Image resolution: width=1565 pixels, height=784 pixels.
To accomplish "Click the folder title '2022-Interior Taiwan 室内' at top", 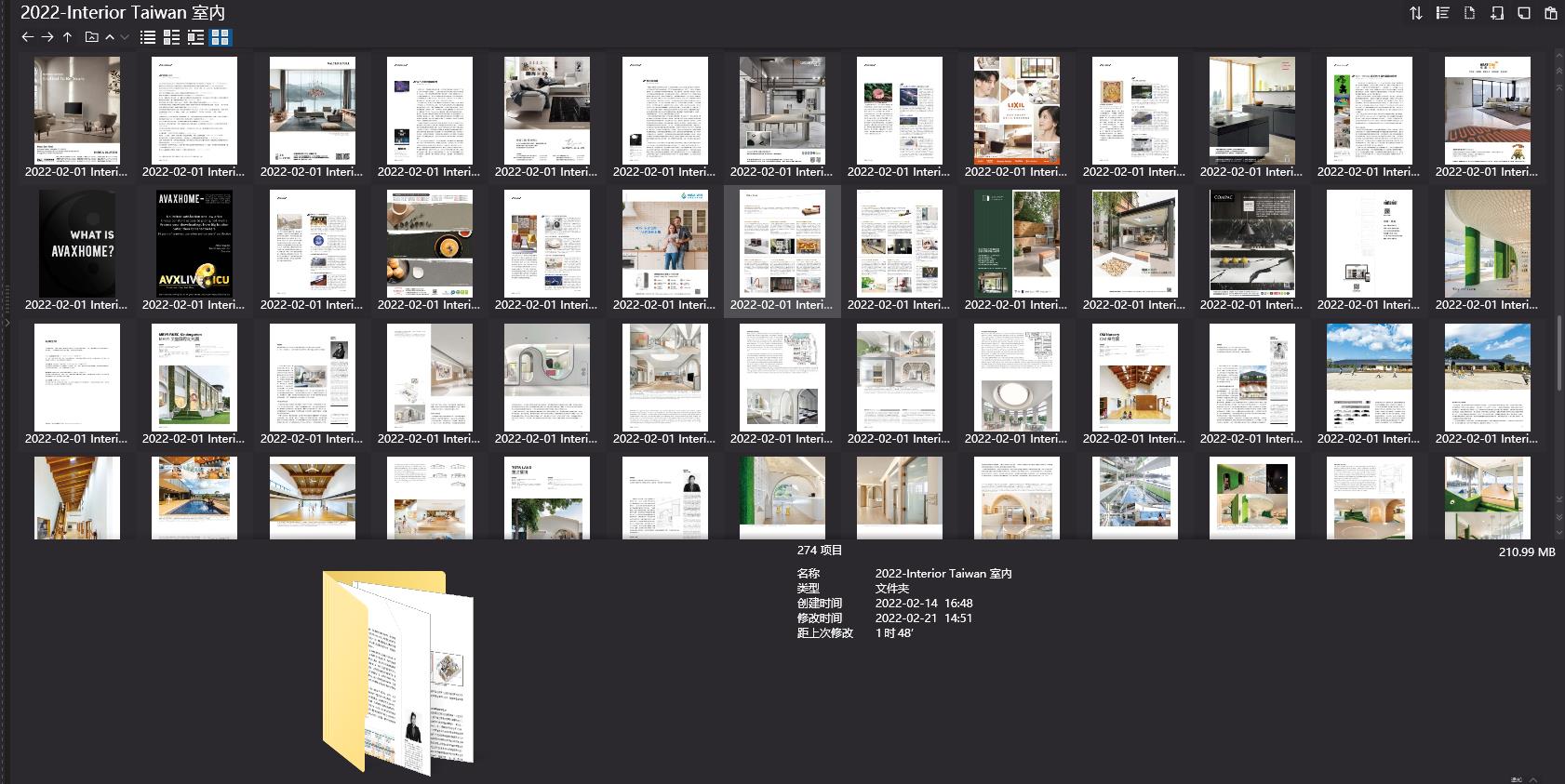I will [123, 12].
